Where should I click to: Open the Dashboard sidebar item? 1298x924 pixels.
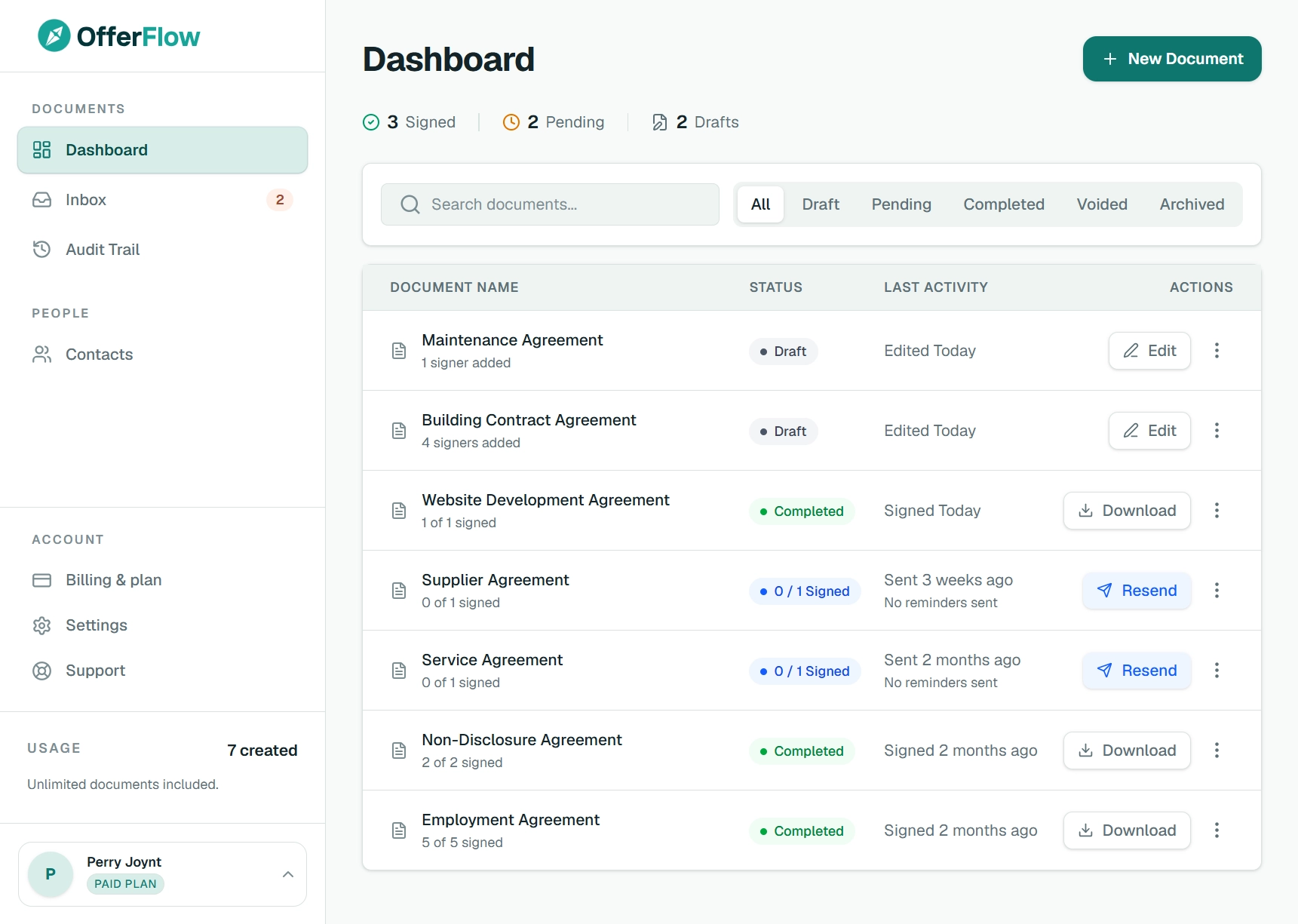tap(162, 150)
